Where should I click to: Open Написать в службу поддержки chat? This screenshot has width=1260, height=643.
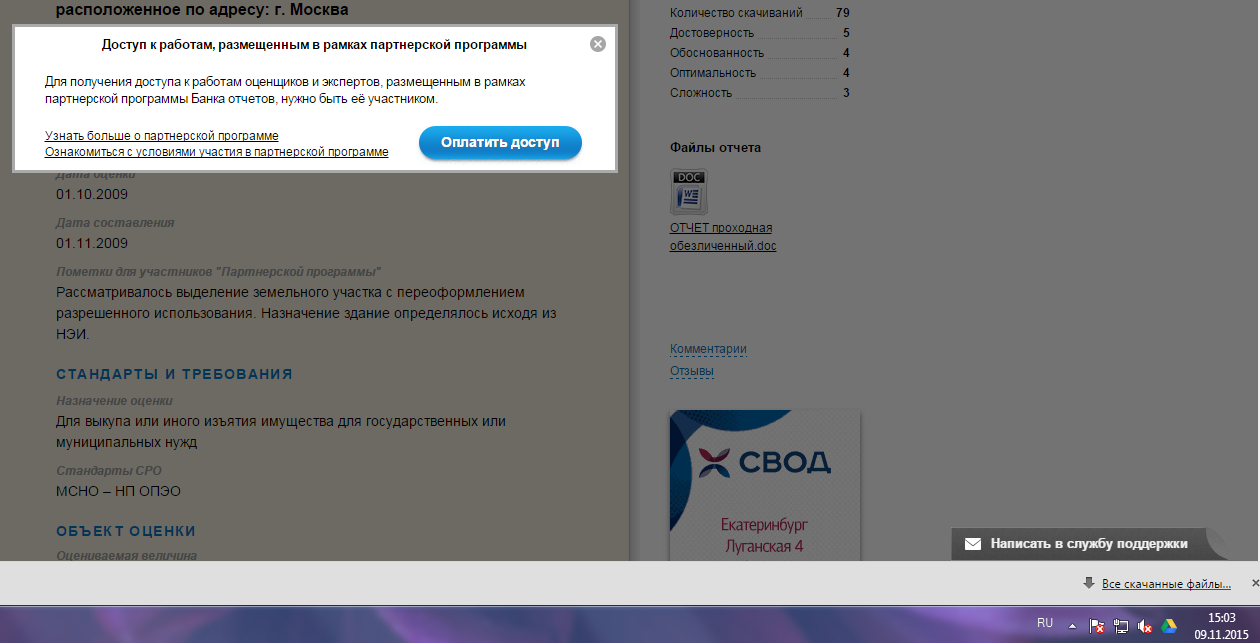click(x=1088, y=544)
